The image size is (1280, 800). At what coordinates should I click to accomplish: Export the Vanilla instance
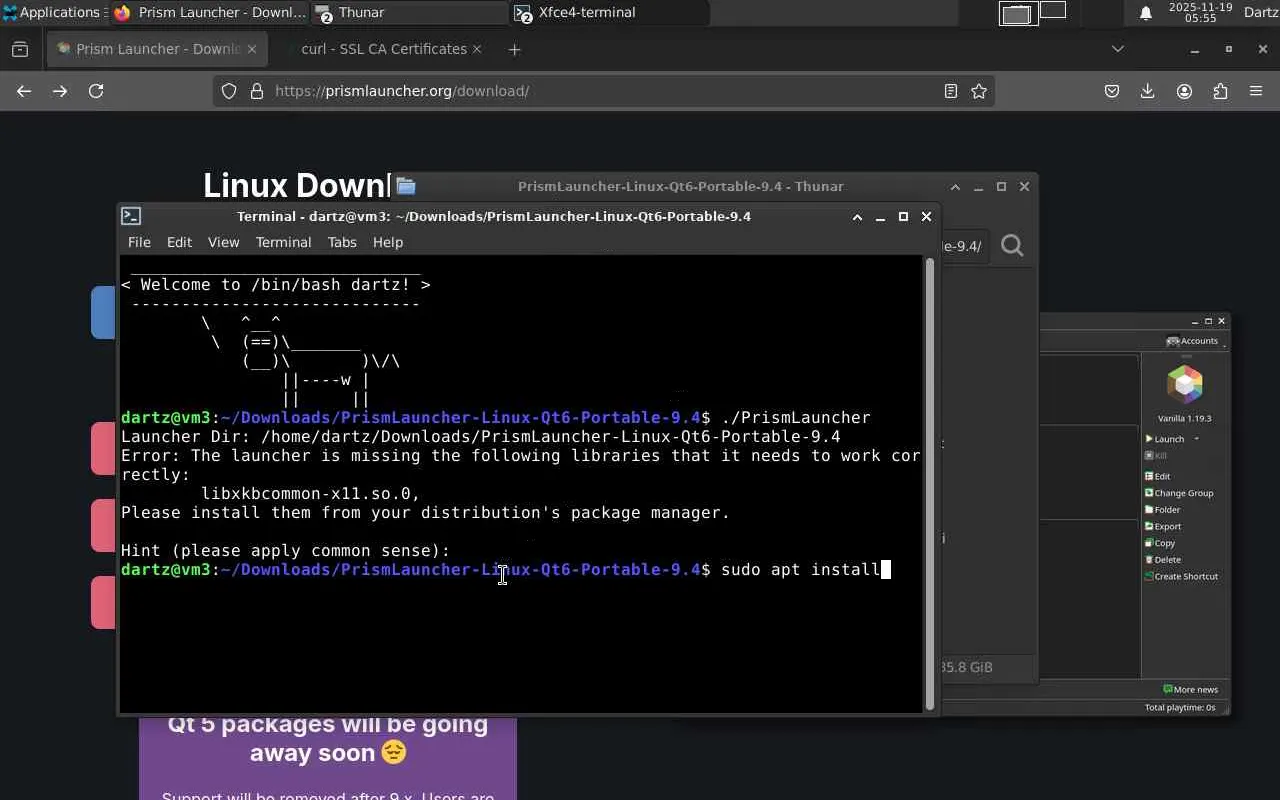point(1163,526)
